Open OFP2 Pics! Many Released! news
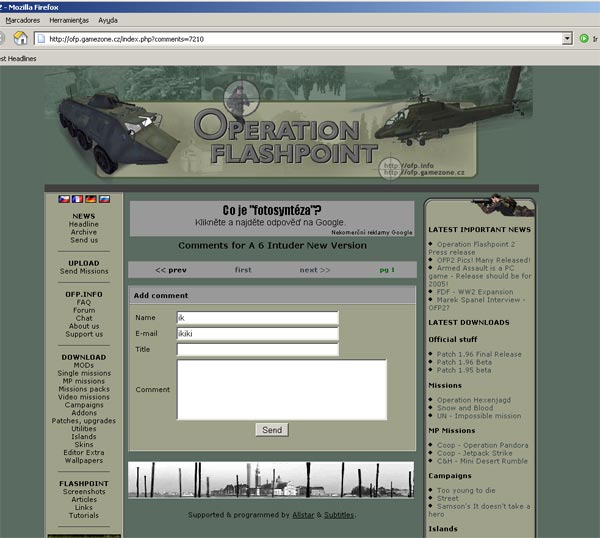The width and height of the screenshot is (600, 538). 483,260
